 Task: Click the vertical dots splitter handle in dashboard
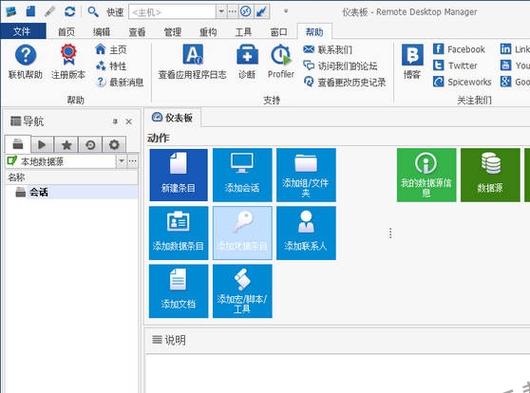[390, 233]
